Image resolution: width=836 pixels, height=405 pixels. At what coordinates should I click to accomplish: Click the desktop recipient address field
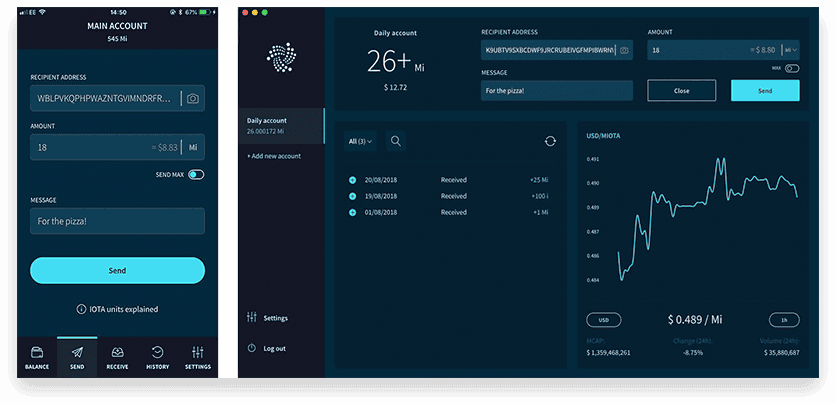[557, 50]
